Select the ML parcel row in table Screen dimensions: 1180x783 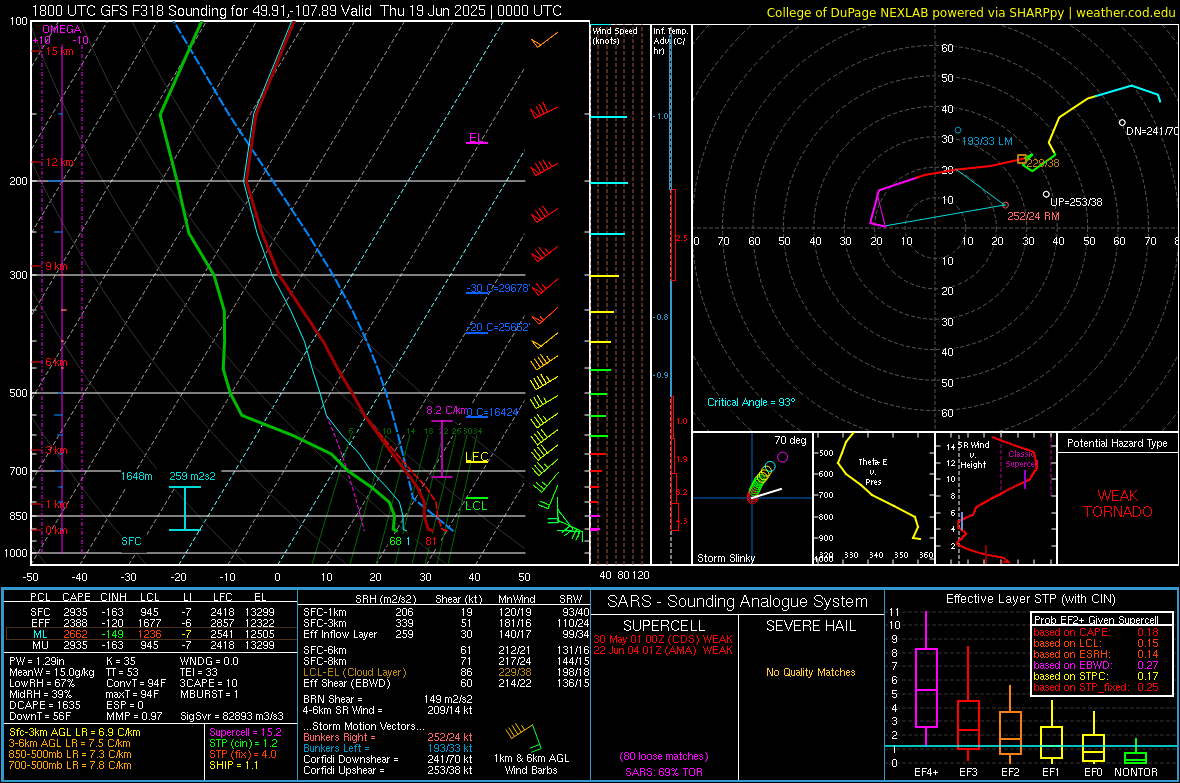coord(151,634)
